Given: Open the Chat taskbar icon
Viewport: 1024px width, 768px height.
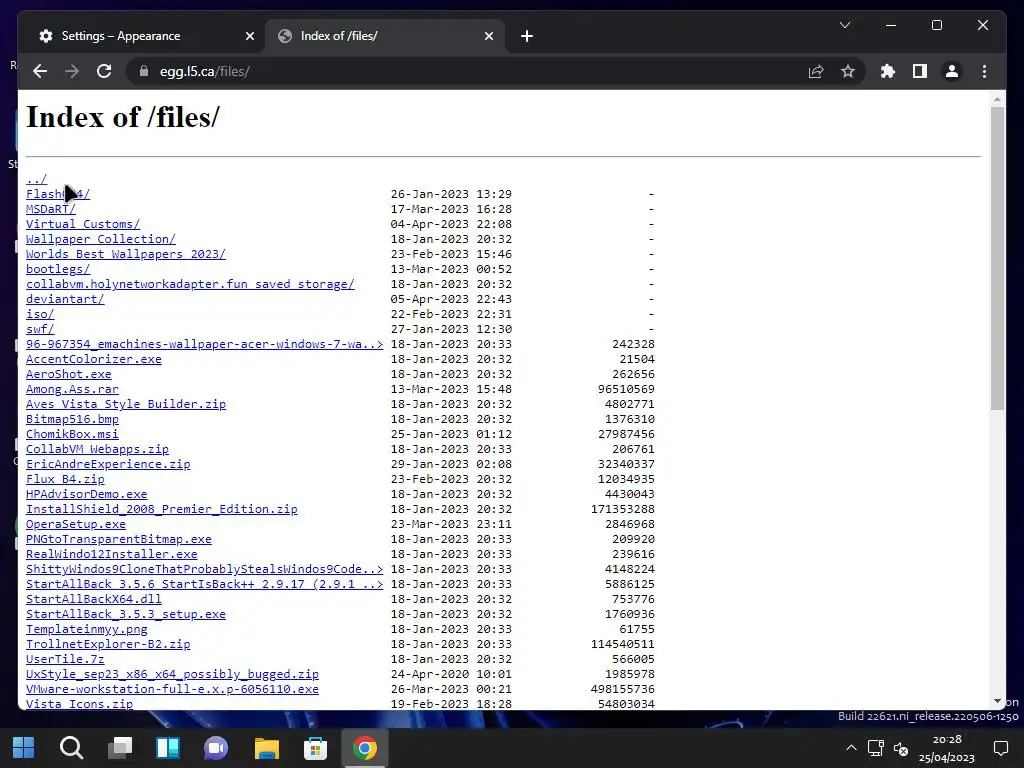Looking at the screenshot, I should pos(216,748).
